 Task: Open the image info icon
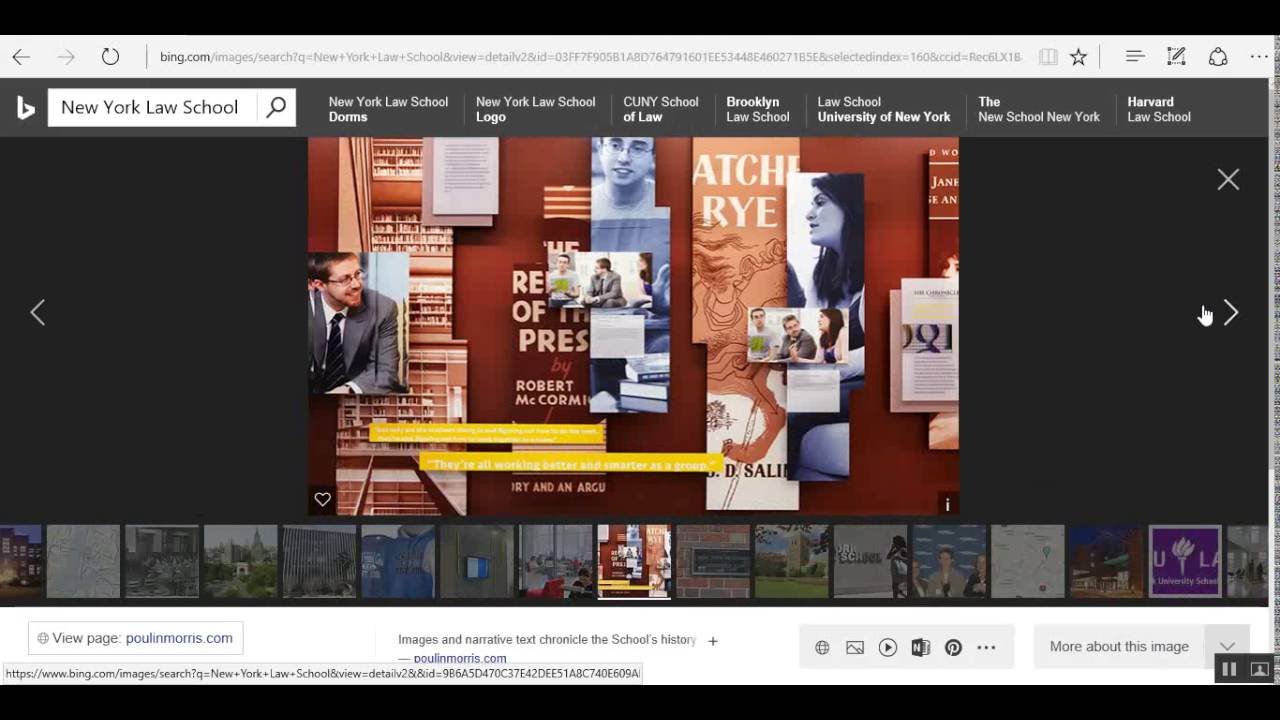click(947, 504)
